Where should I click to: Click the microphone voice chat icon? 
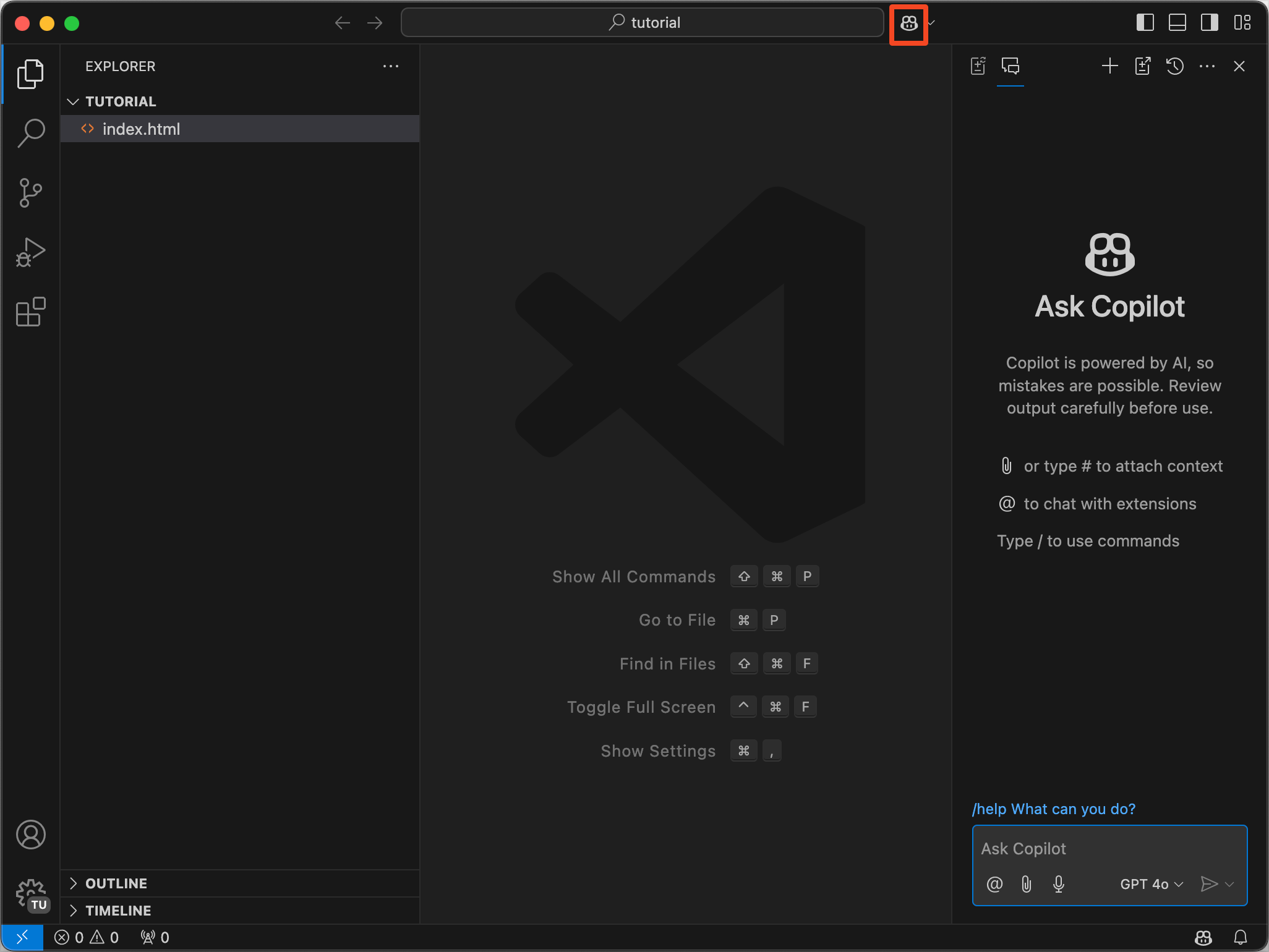pyautogui.click(x=1058, y=884)
